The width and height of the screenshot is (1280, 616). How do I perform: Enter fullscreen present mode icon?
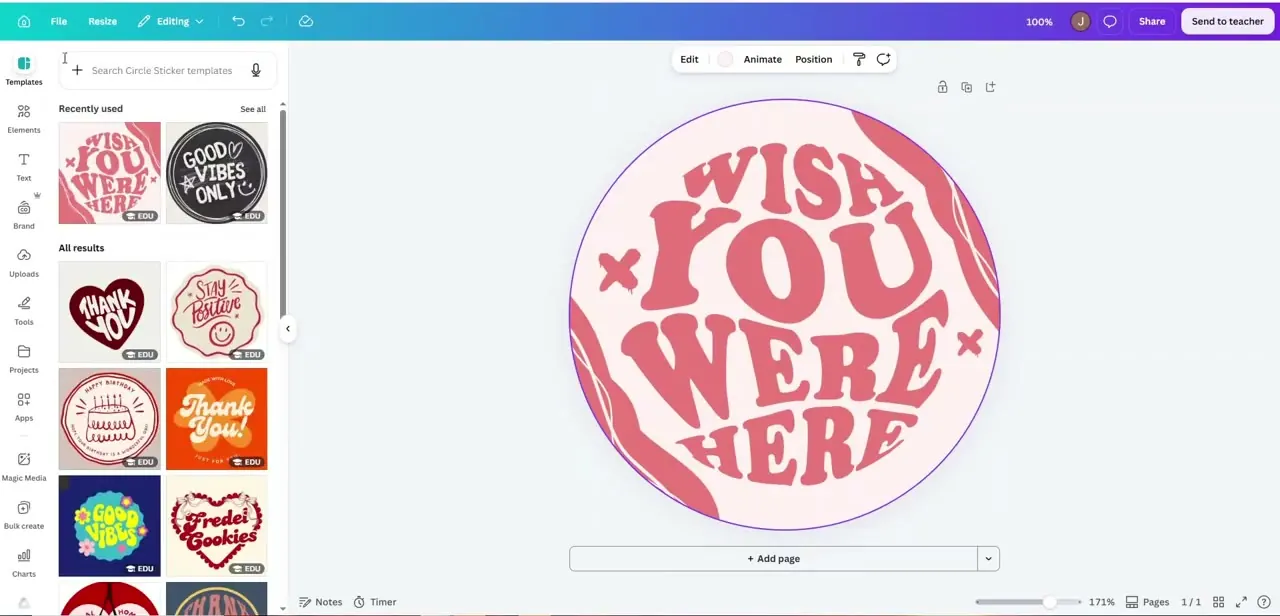[1241, 602]
